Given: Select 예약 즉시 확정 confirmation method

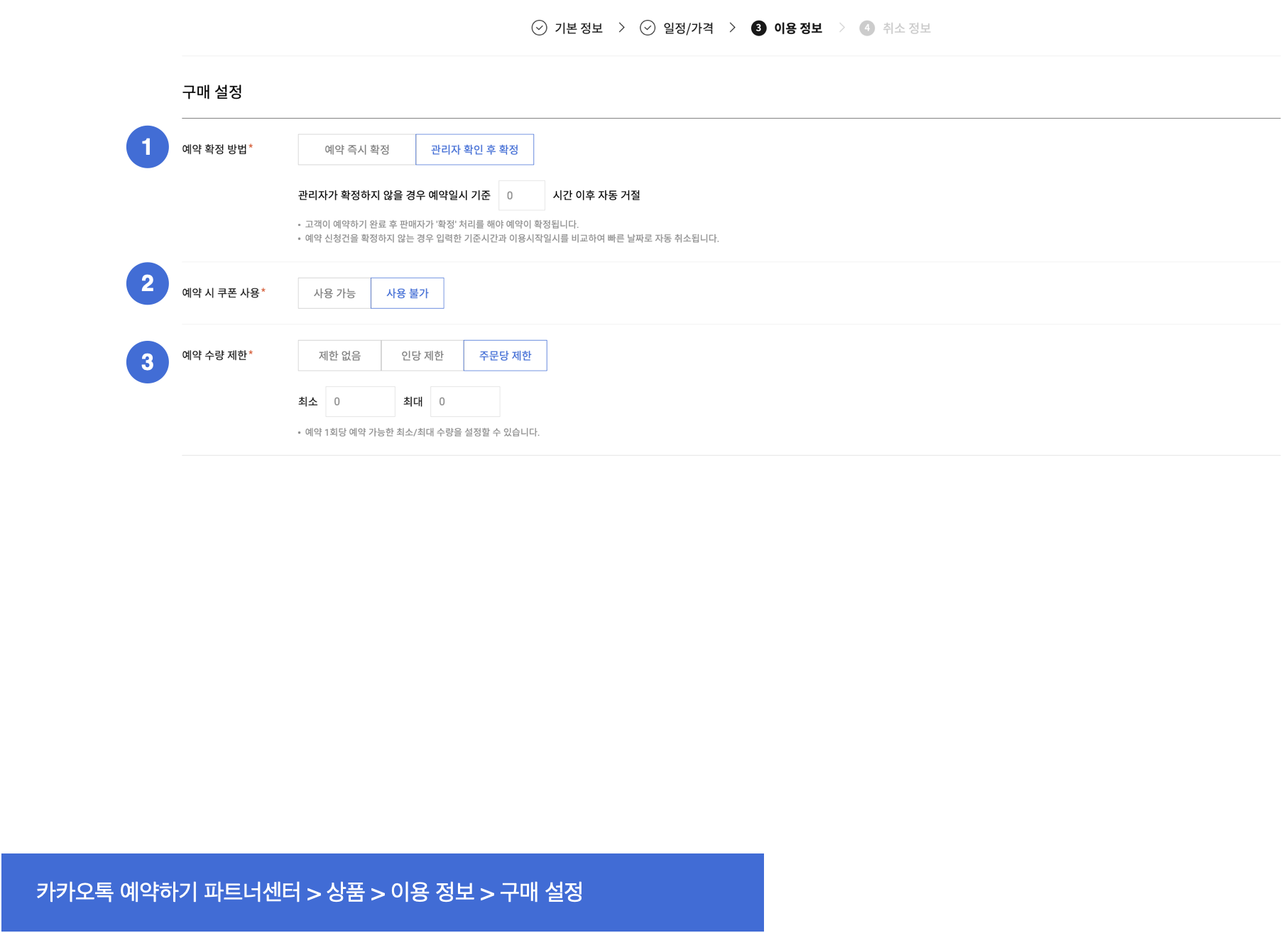Looking at the screenshot, I should click(x=356, y=150).
